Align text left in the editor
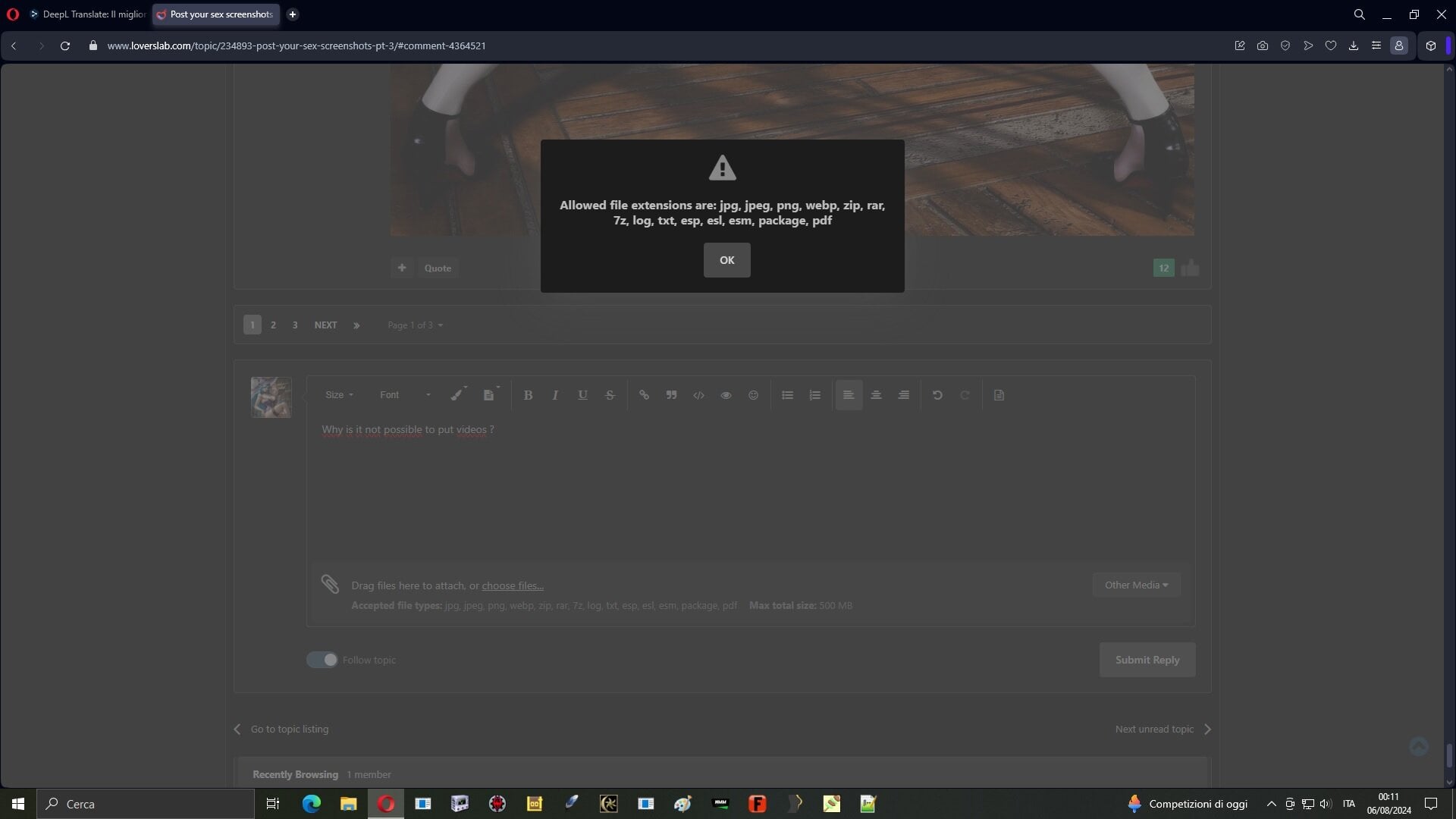The image size is (1456, 819). [x=849, y=395]
